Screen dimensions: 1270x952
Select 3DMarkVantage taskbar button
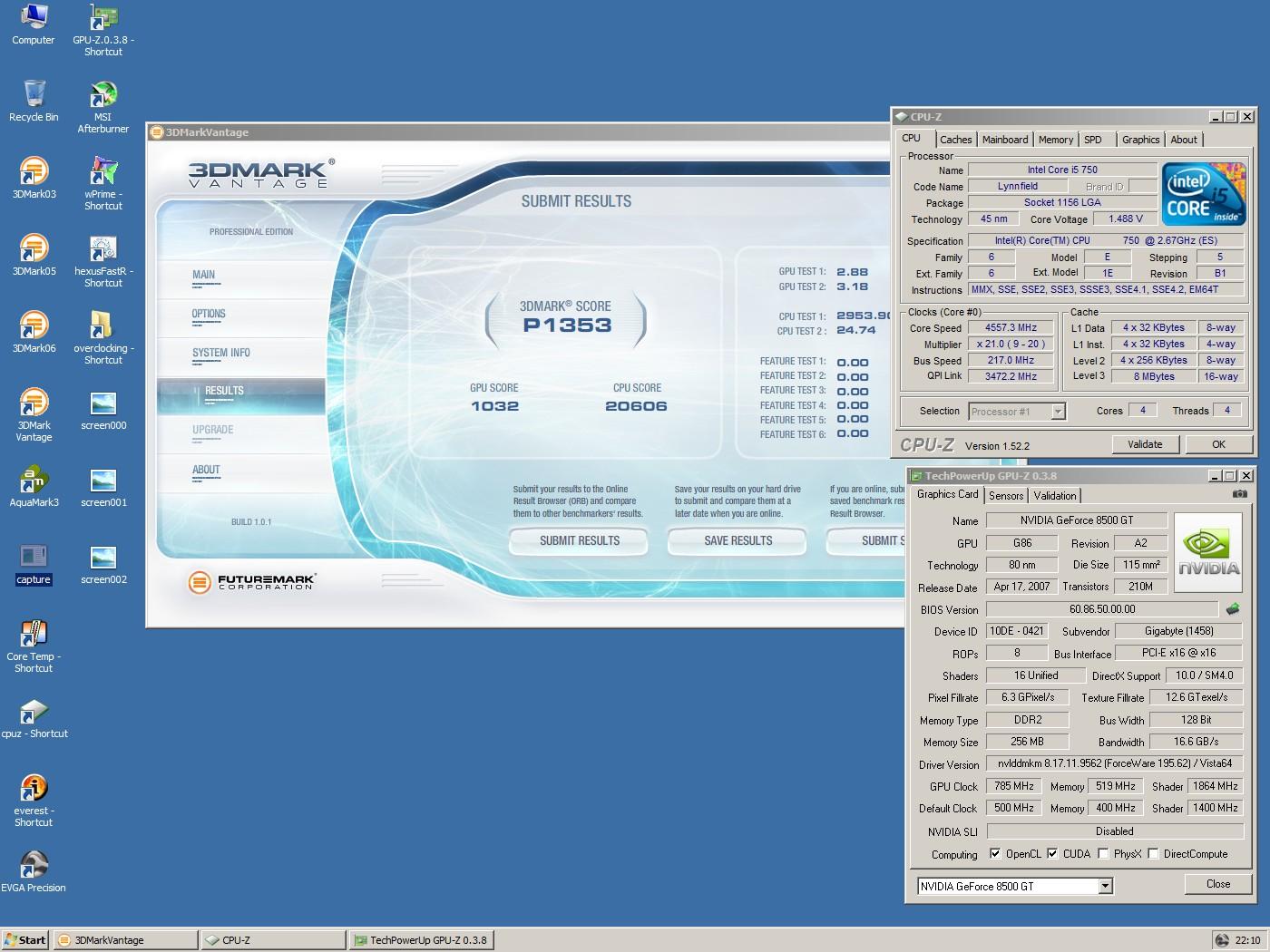click(x=125, y=940)
